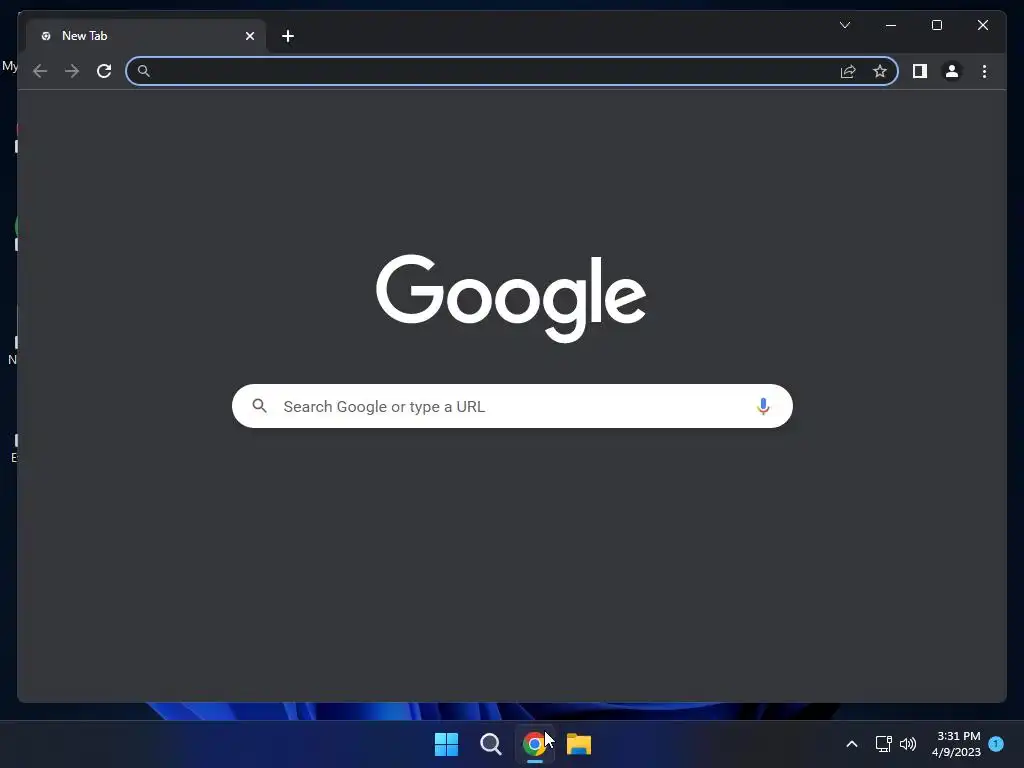Viewport: 1024px width, 768px height.
Task: Click the Chrome taskbar icon
Action: (534, 744)
